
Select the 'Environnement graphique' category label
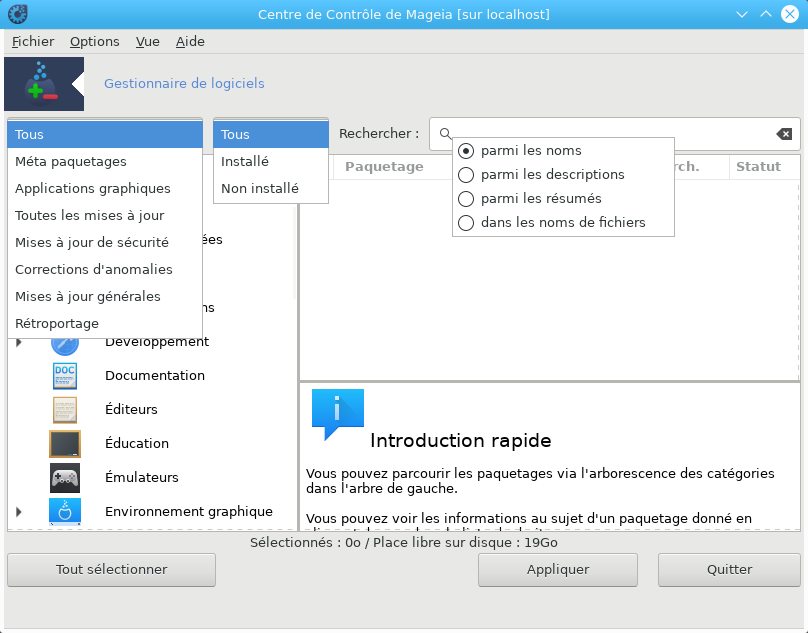[189, 512]
